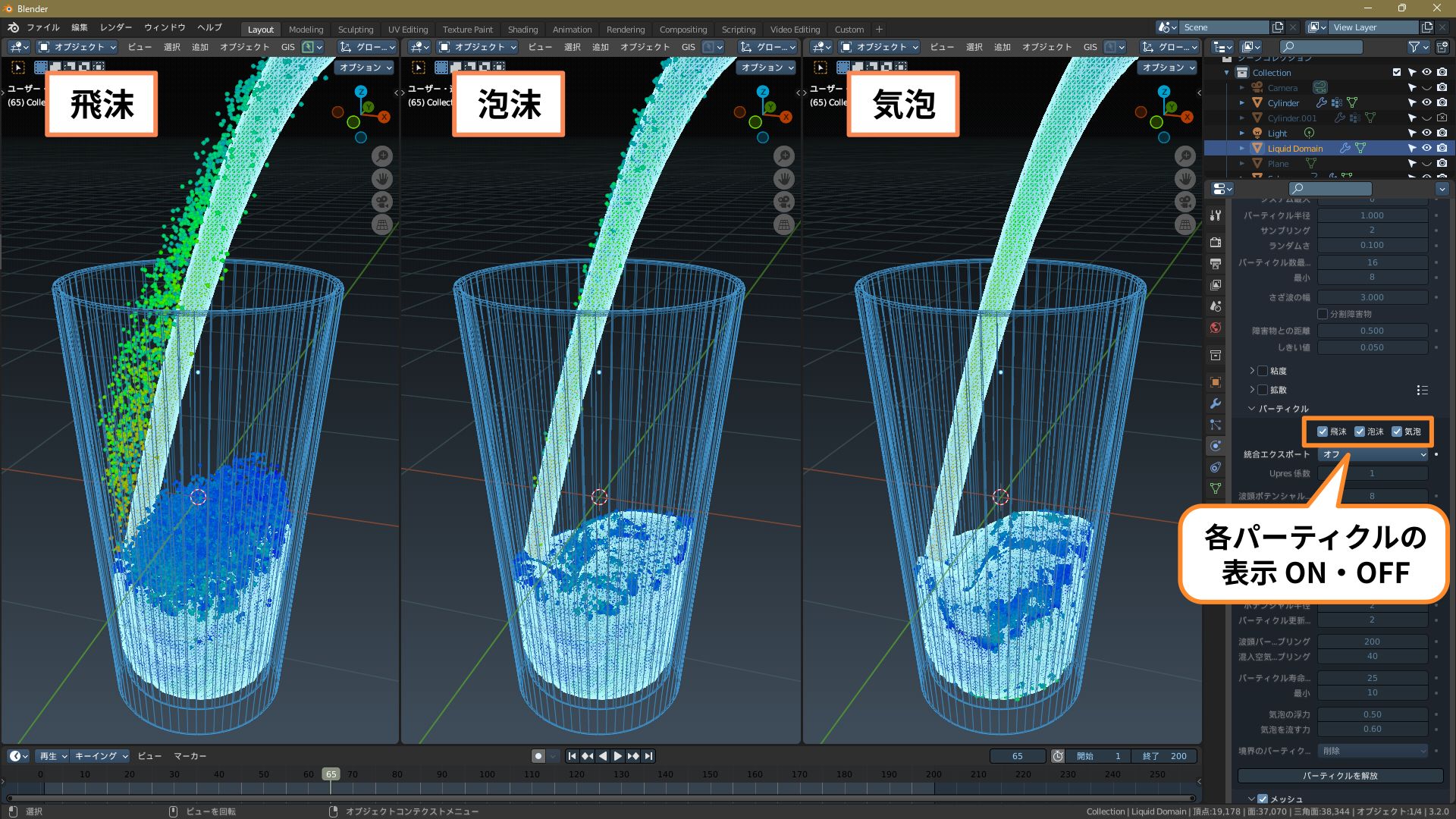Collapse the パーティクル section

pos(1252,409)
